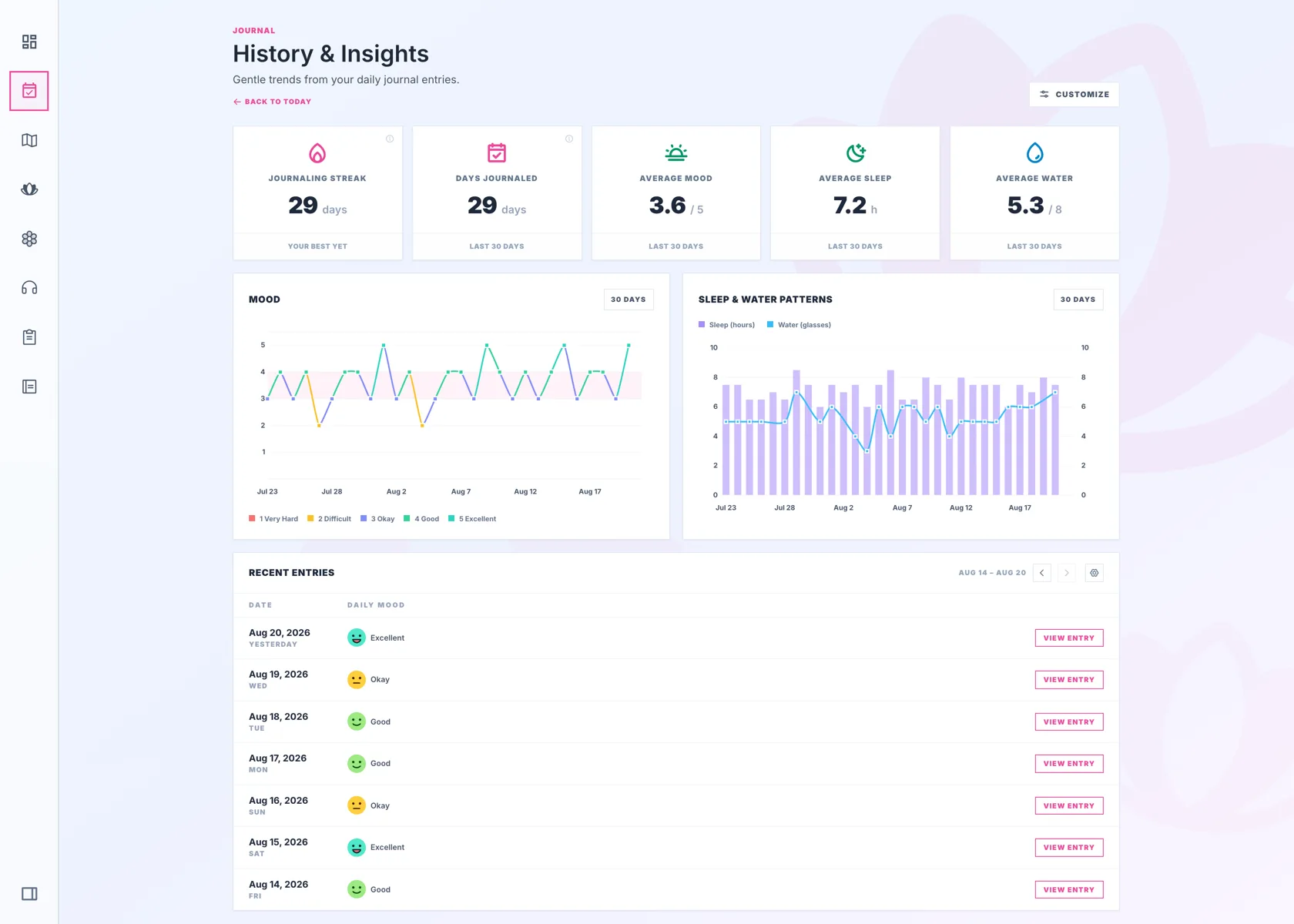This screenshot has width=1294, height=924.
Task: Click the AUG 14 – AUG 20 range label
Action: [x=992, y=573]
